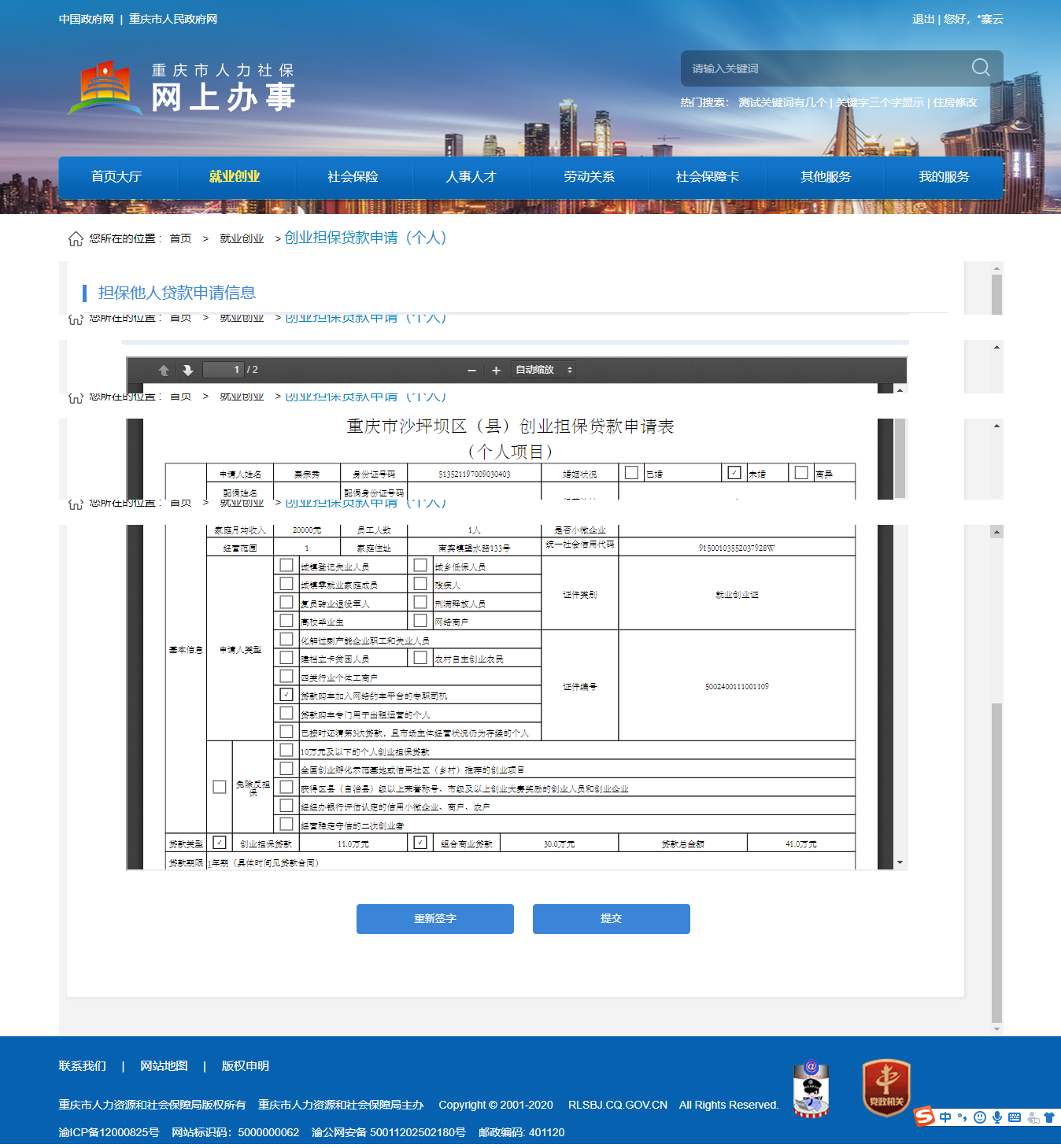Click the page's main vertical scrollbar thumb
The width and height of the screenshot is (1061, 1148).
tap(996, 862)
